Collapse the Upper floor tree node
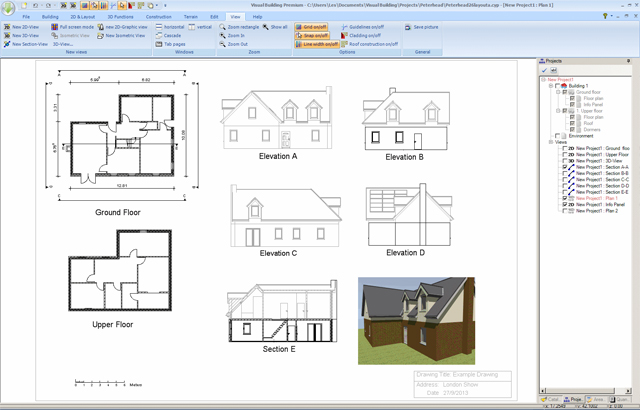The height and width of the screenshot is (410, 640). click(557, 111)
